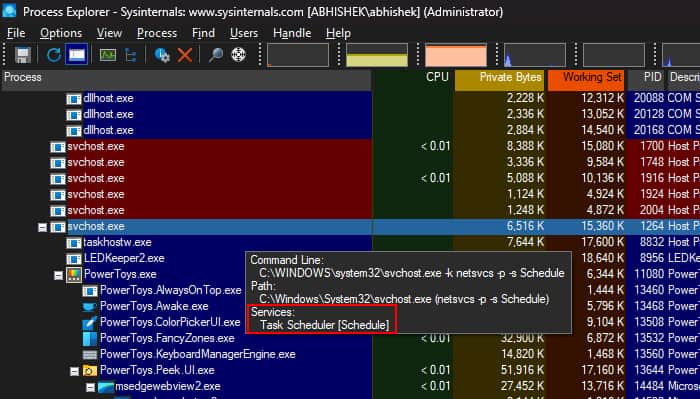Click icon of svchost.exe with PID 2004

[x=58, y=211]
